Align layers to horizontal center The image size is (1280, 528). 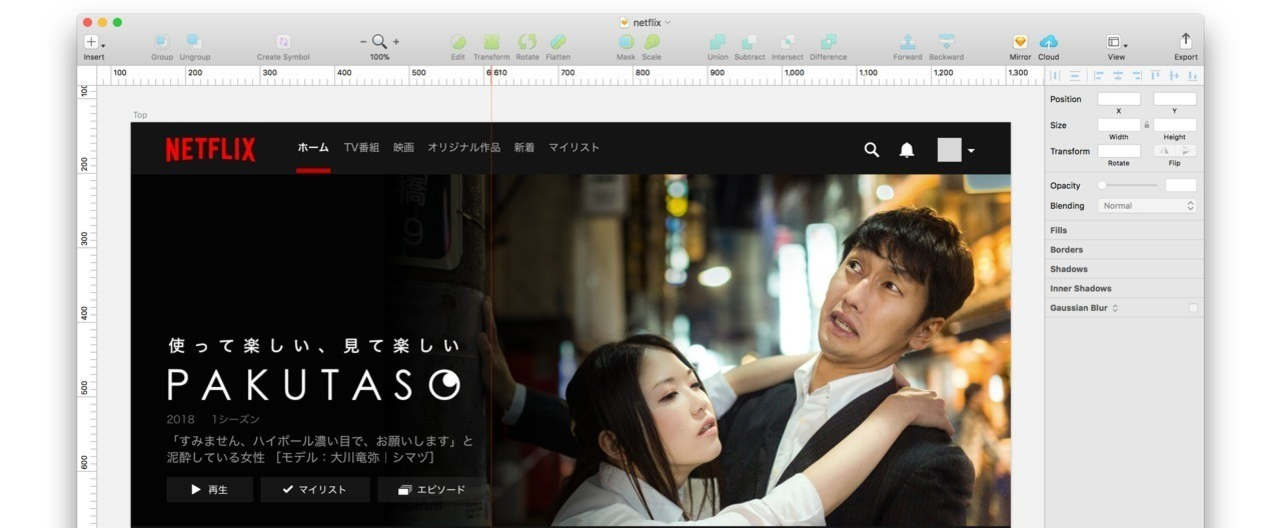[1117, 75]
